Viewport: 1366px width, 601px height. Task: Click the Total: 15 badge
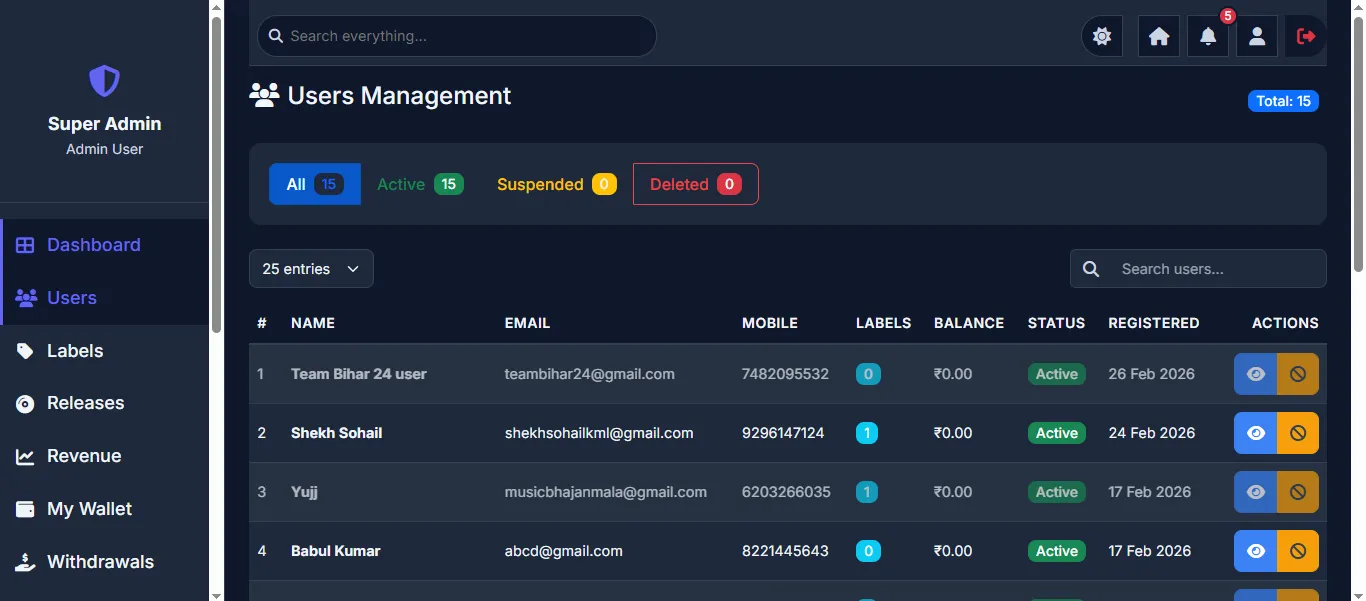(x=1283, y=101)
